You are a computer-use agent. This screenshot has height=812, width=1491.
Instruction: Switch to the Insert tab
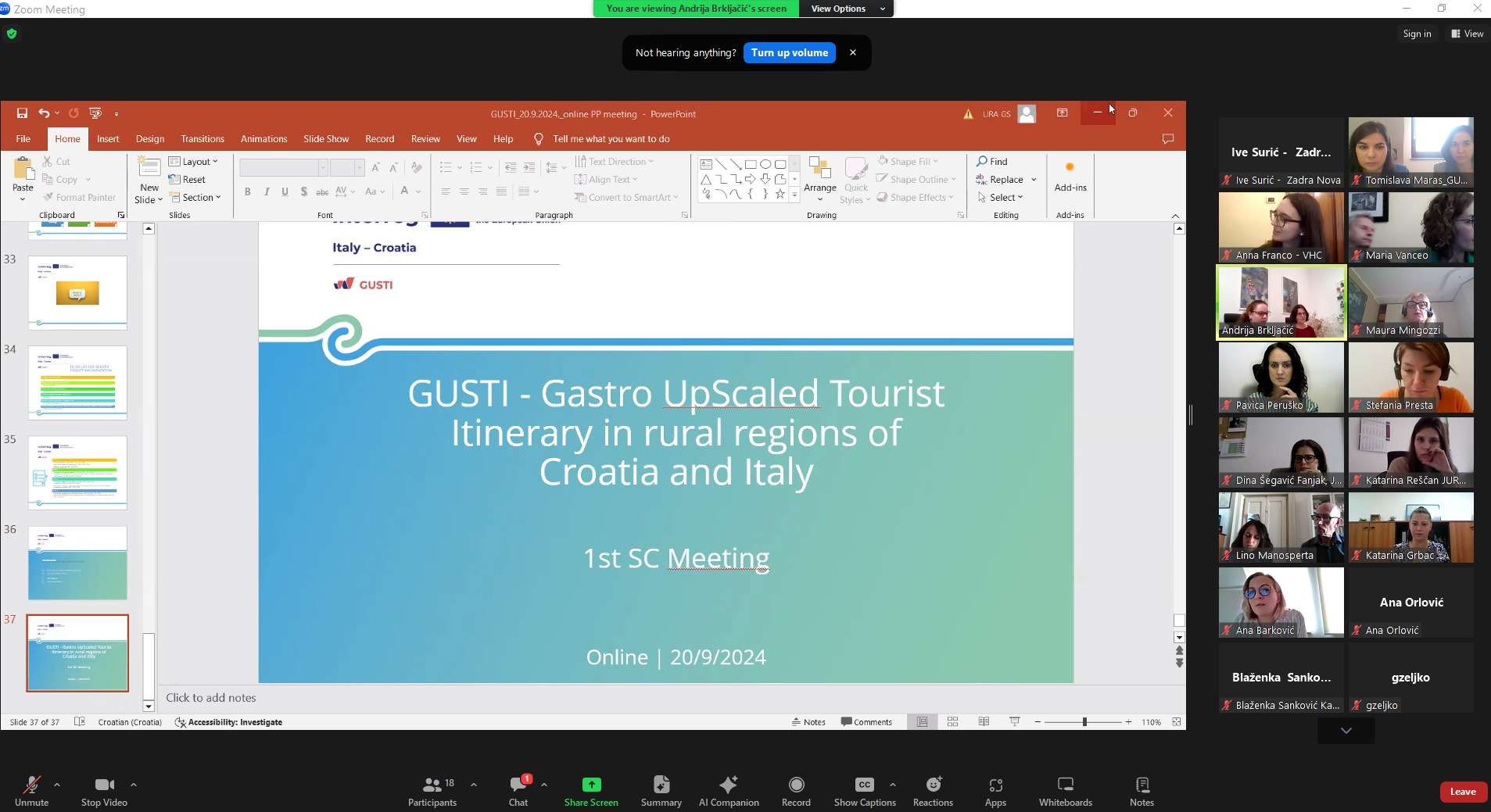click(x=108, y=139)
